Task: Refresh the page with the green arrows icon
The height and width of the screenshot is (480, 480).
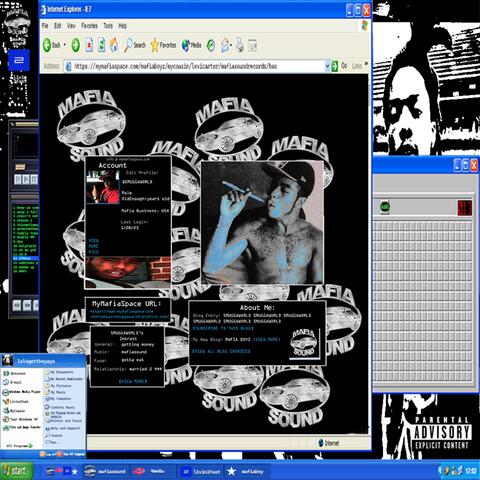Action: pos(102,45)
